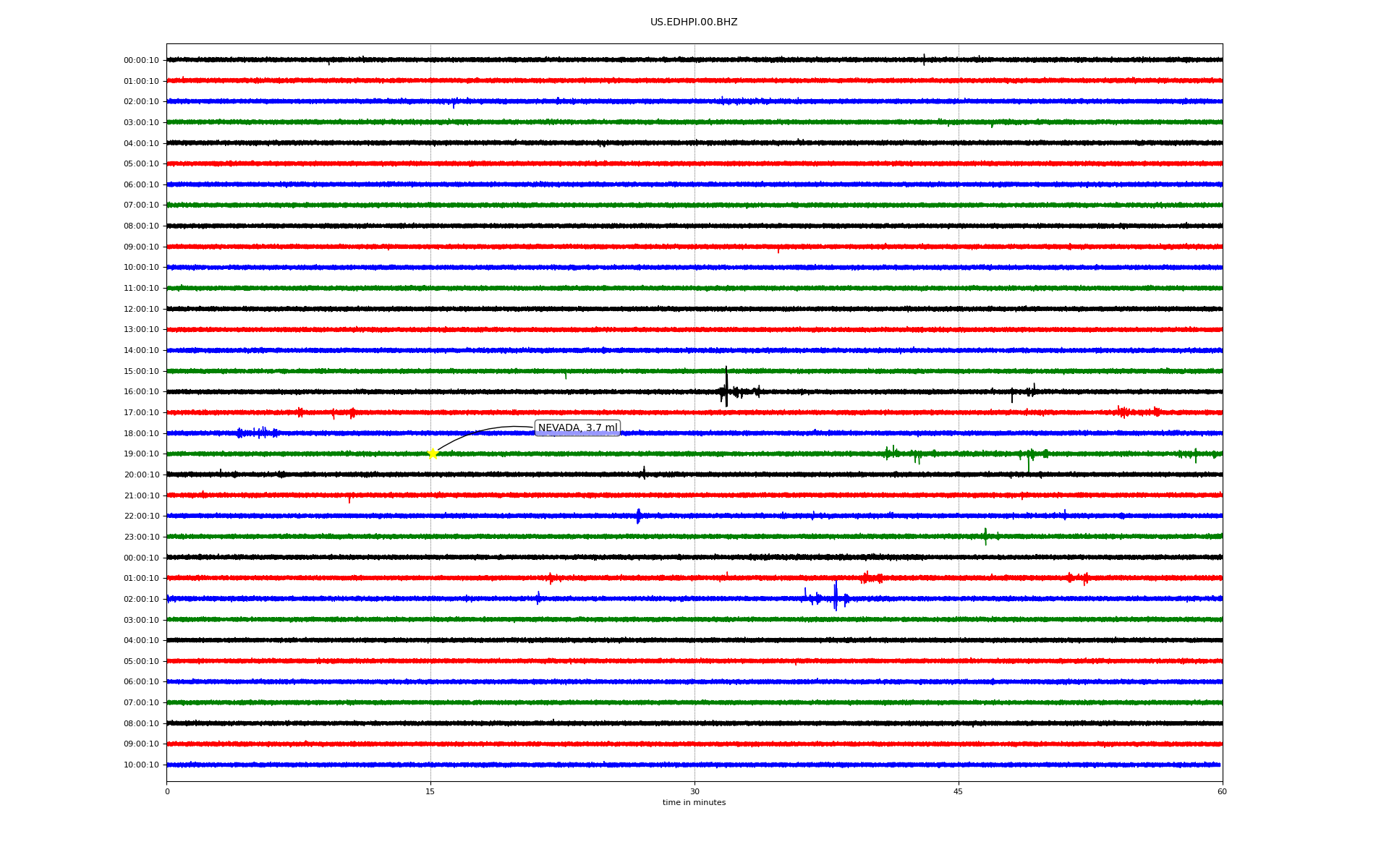Click the 13:00:10 time label

[x=141, y=330]
